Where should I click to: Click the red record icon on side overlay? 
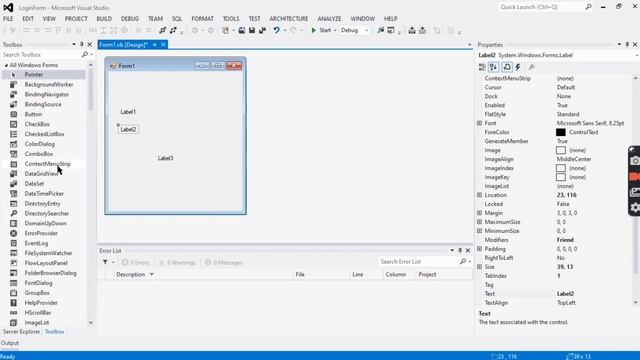[x=635, y=177]
